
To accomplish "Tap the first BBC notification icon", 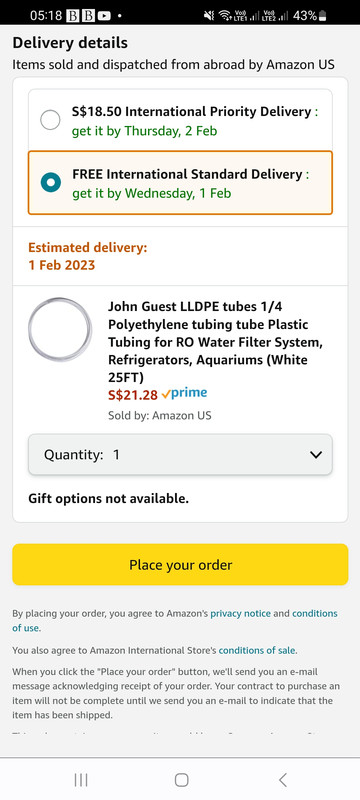I will coord(72,16).
